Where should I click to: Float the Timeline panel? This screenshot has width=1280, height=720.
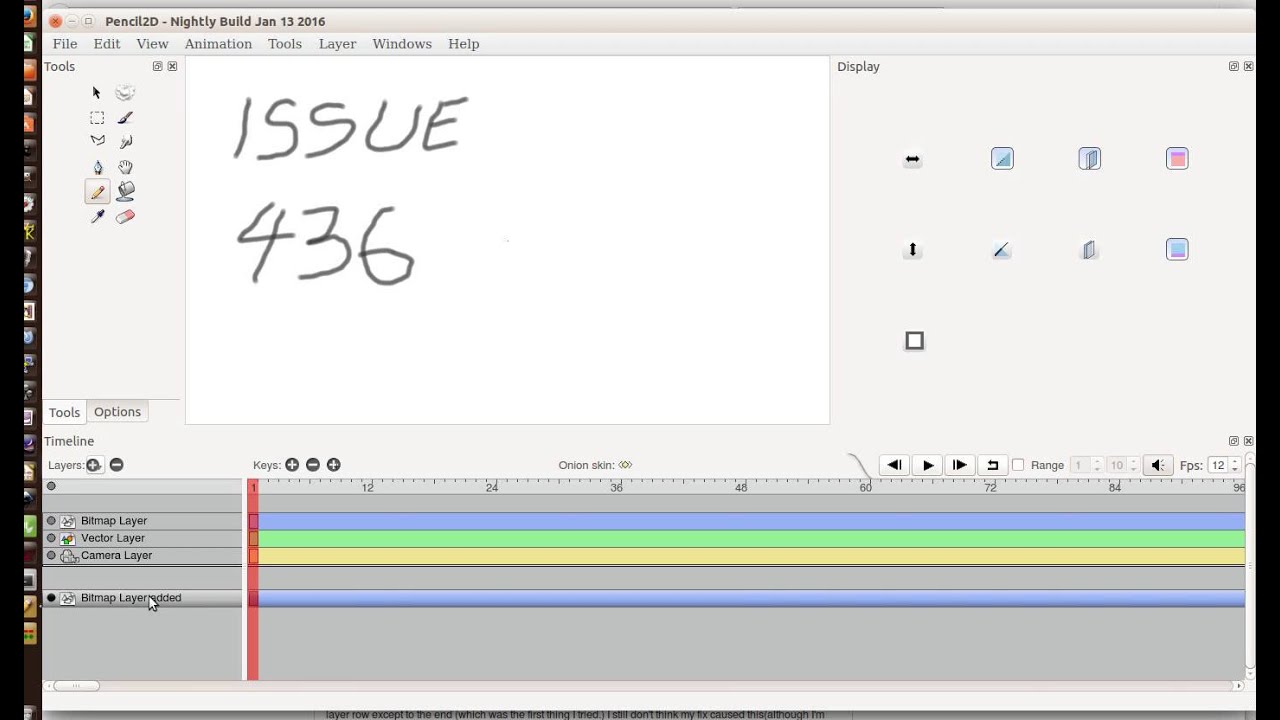1233,441
